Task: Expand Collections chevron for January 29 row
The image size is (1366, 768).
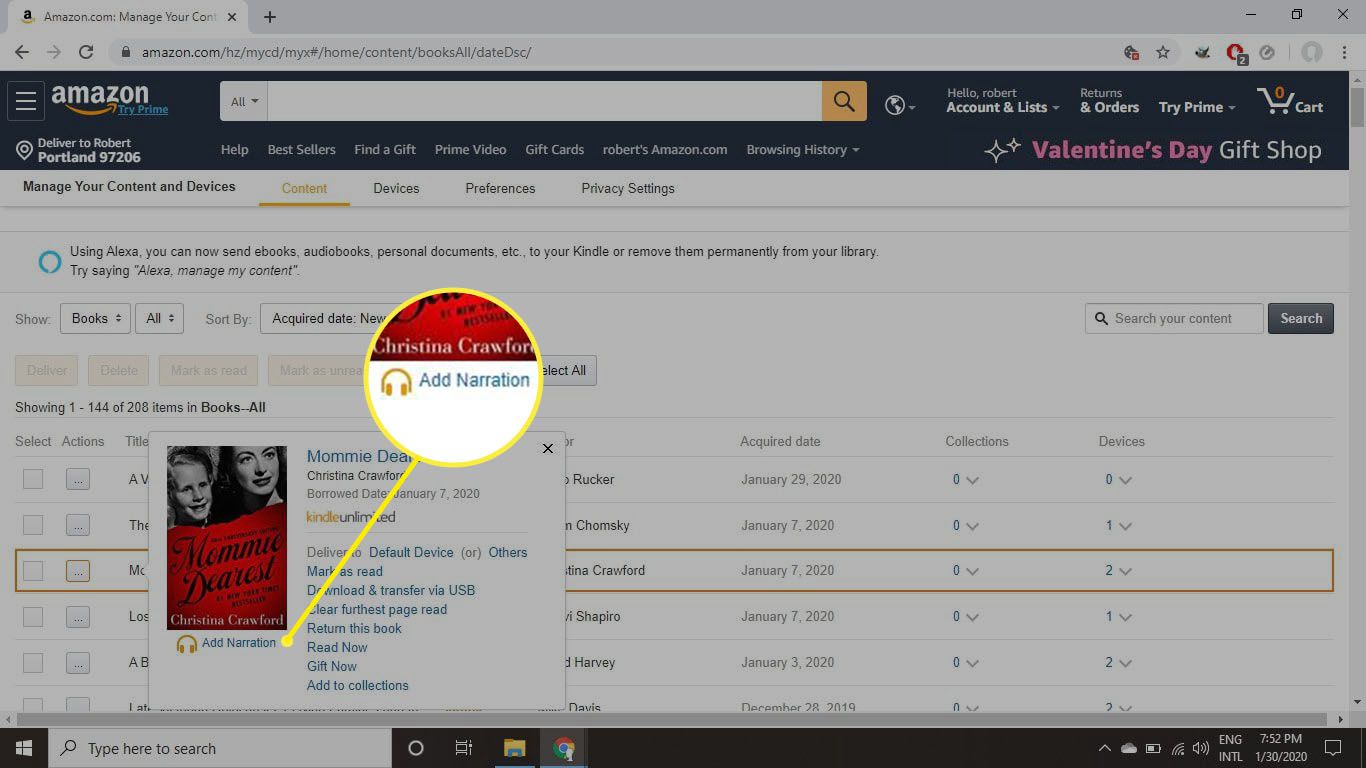Action: [x=972, y=480]
